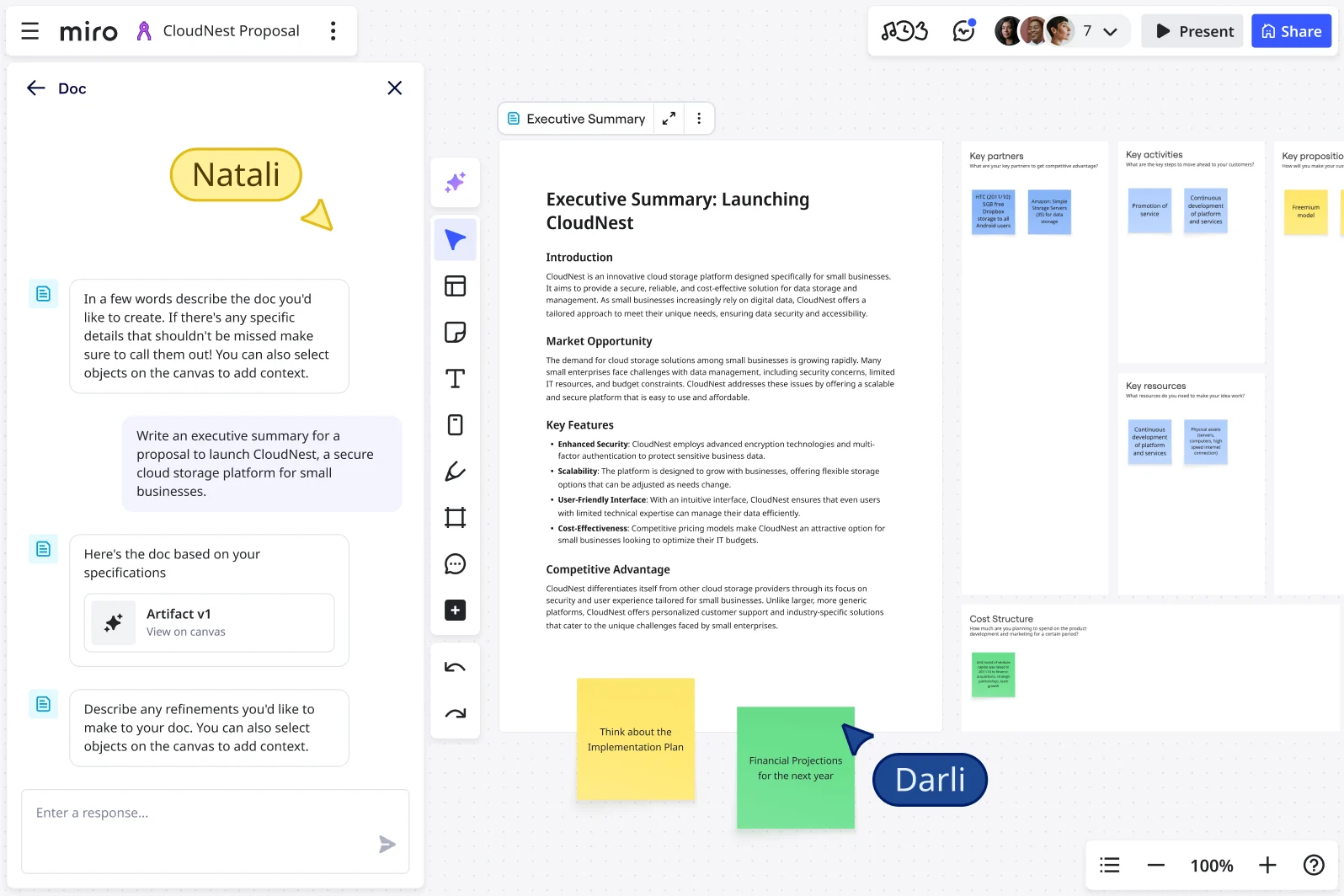Open the AI sparkle tool
The height and width of the screenshot is (896, 1344).
[456, 182]
